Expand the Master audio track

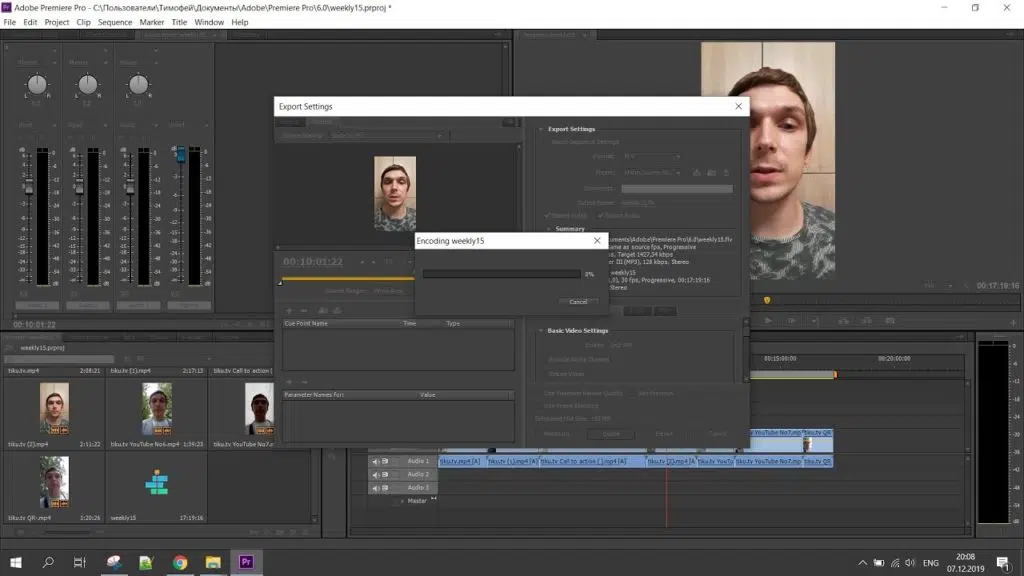coord(402,501)
